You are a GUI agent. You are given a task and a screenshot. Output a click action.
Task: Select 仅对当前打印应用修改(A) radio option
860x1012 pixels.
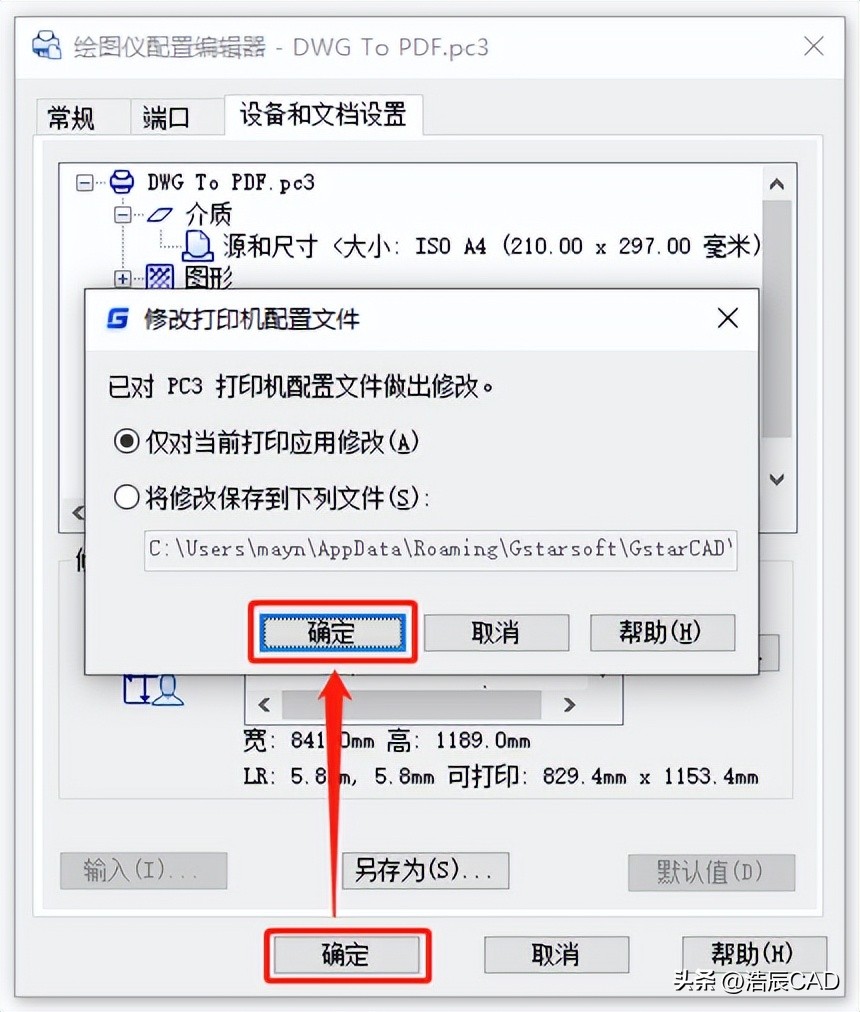tap(127, 442)
